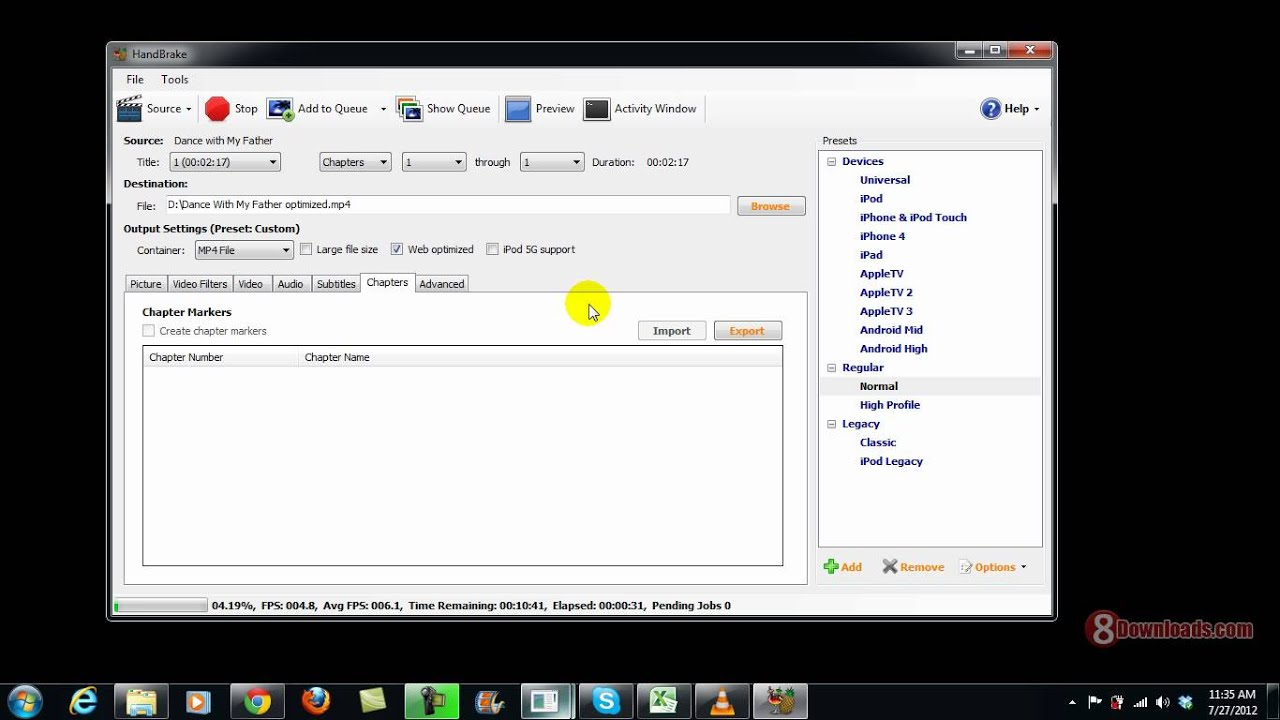Open the start chapter dropdown
This screenshot has width=1280, height=720.
point(434,162)
